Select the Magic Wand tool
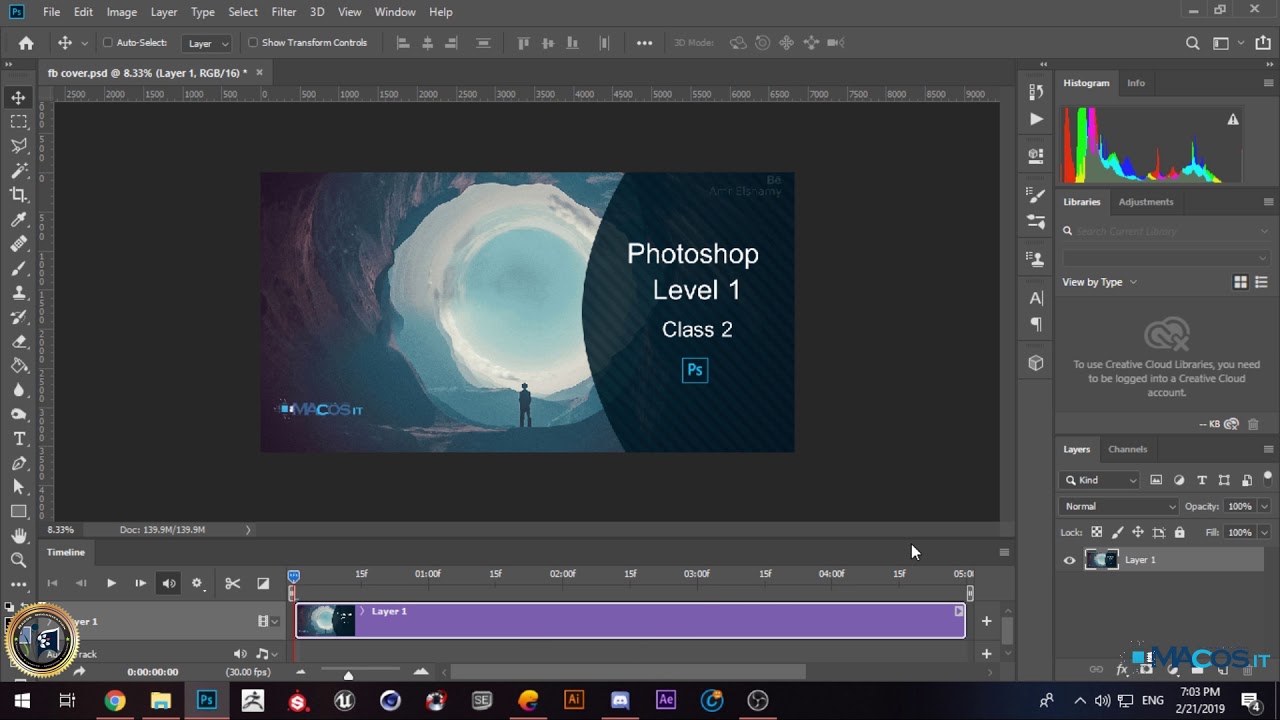Image resolution: width=1280 pixels, height=720 pixels. click(x=19, y=170)
